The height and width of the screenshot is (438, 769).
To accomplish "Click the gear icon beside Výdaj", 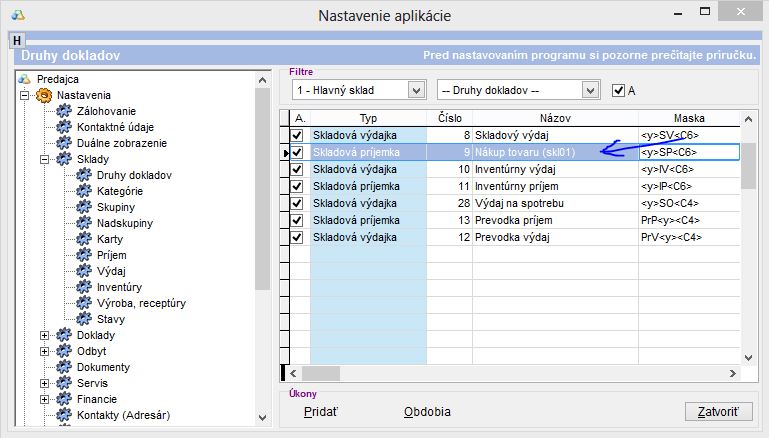I will [84, 271].
